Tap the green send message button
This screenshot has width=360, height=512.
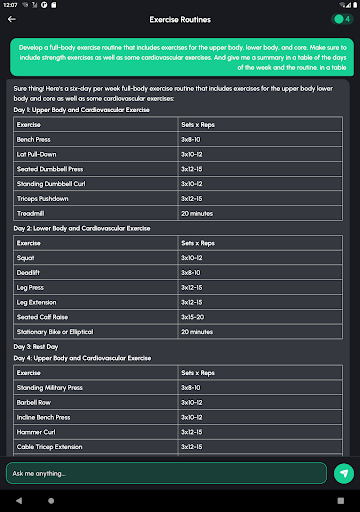pos(344,473)
